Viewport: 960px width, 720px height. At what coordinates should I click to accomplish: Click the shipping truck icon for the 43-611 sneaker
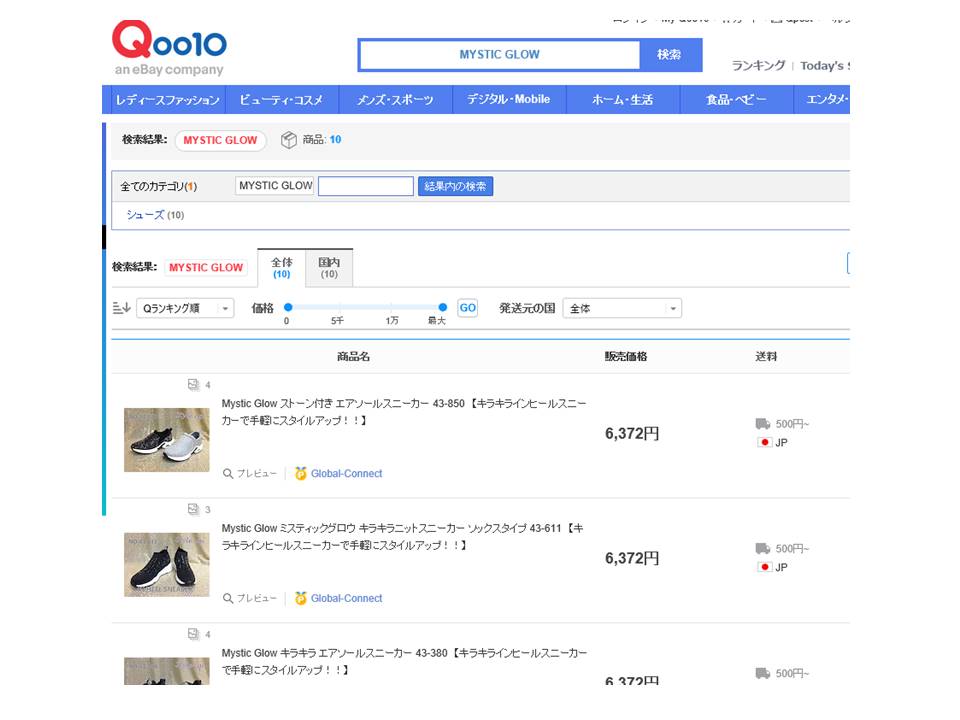(x=763, y=549)
